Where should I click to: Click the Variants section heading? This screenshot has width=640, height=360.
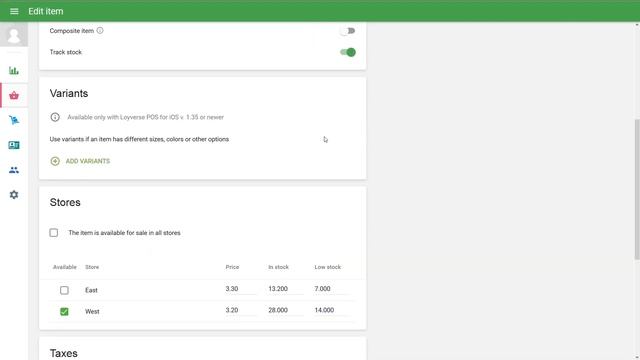click(69, 93)
